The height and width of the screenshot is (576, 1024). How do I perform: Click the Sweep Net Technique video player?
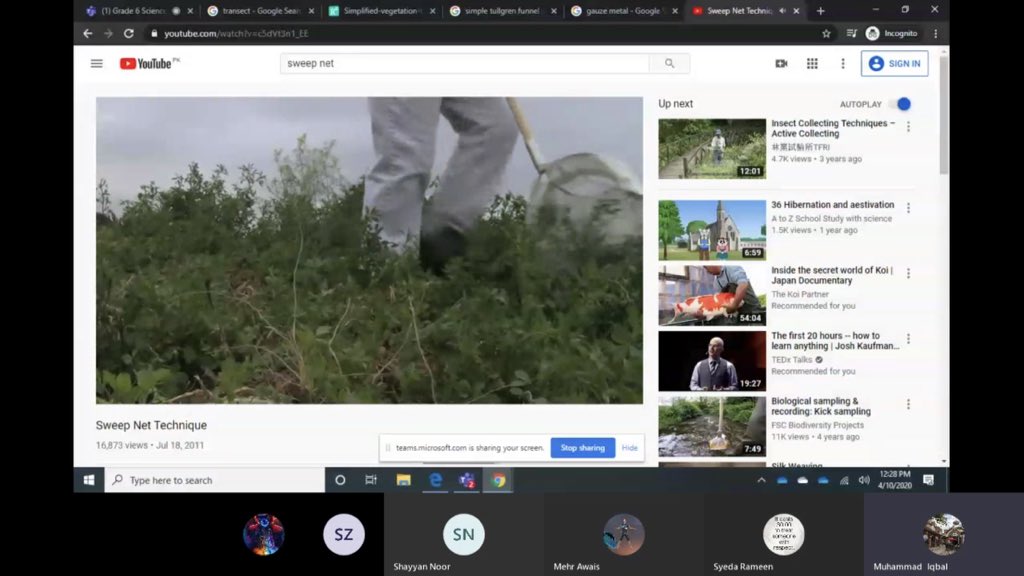tap(369, 250)
